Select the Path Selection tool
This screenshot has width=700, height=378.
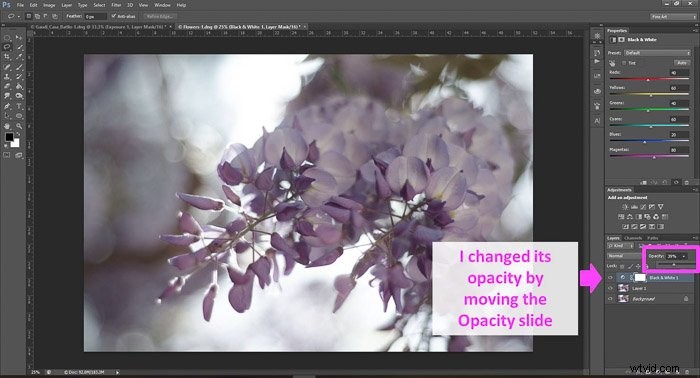pos(7,116)
